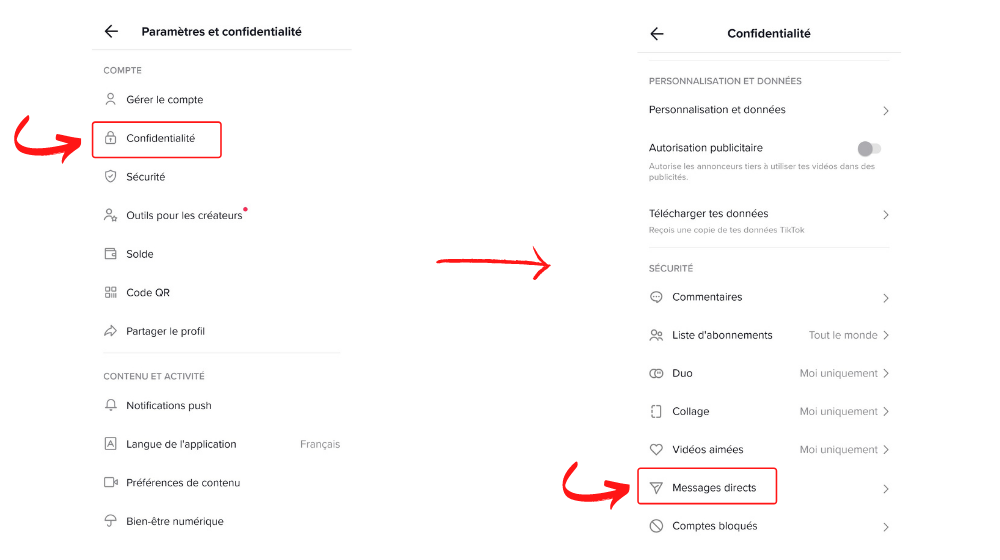The width and height of the screenshot is (1000, 560).
Task: Open the Commentaires settings chevron
Action: 886,298
